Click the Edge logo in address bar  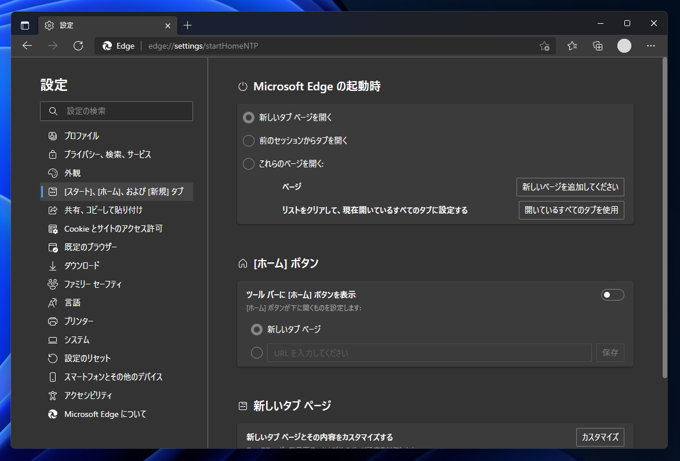(x=107, y=46)
